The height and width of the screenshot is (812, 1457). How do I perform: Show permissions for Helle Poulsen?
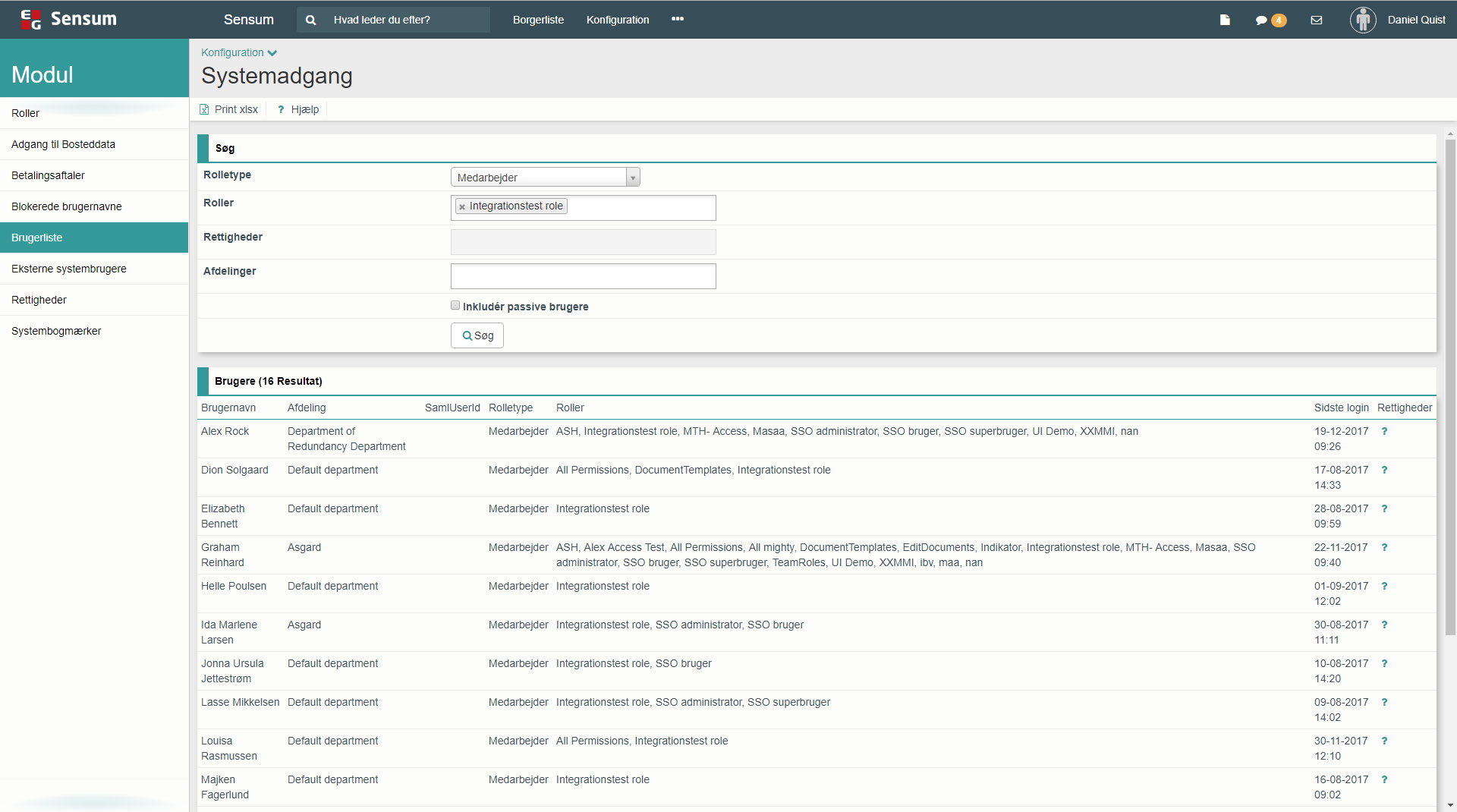[x=1384, y=586]
